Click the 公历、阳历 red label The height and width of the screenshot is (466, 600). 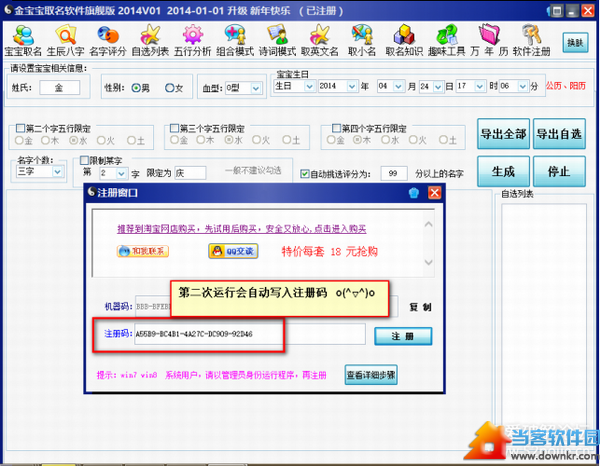(x=566, y=86)
